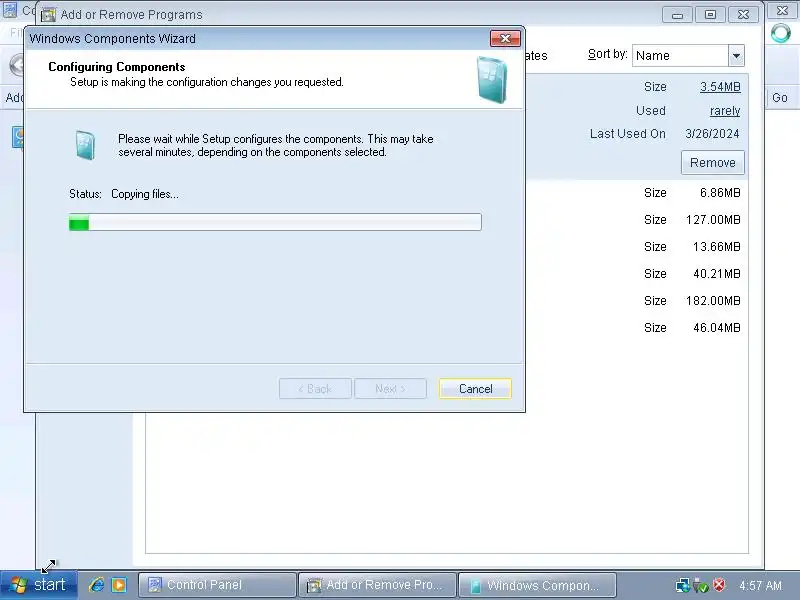Viewport: 800px width, 600px height.
Task: Switch to Windows Components taskbar button
Action: (x=537, y=585)
